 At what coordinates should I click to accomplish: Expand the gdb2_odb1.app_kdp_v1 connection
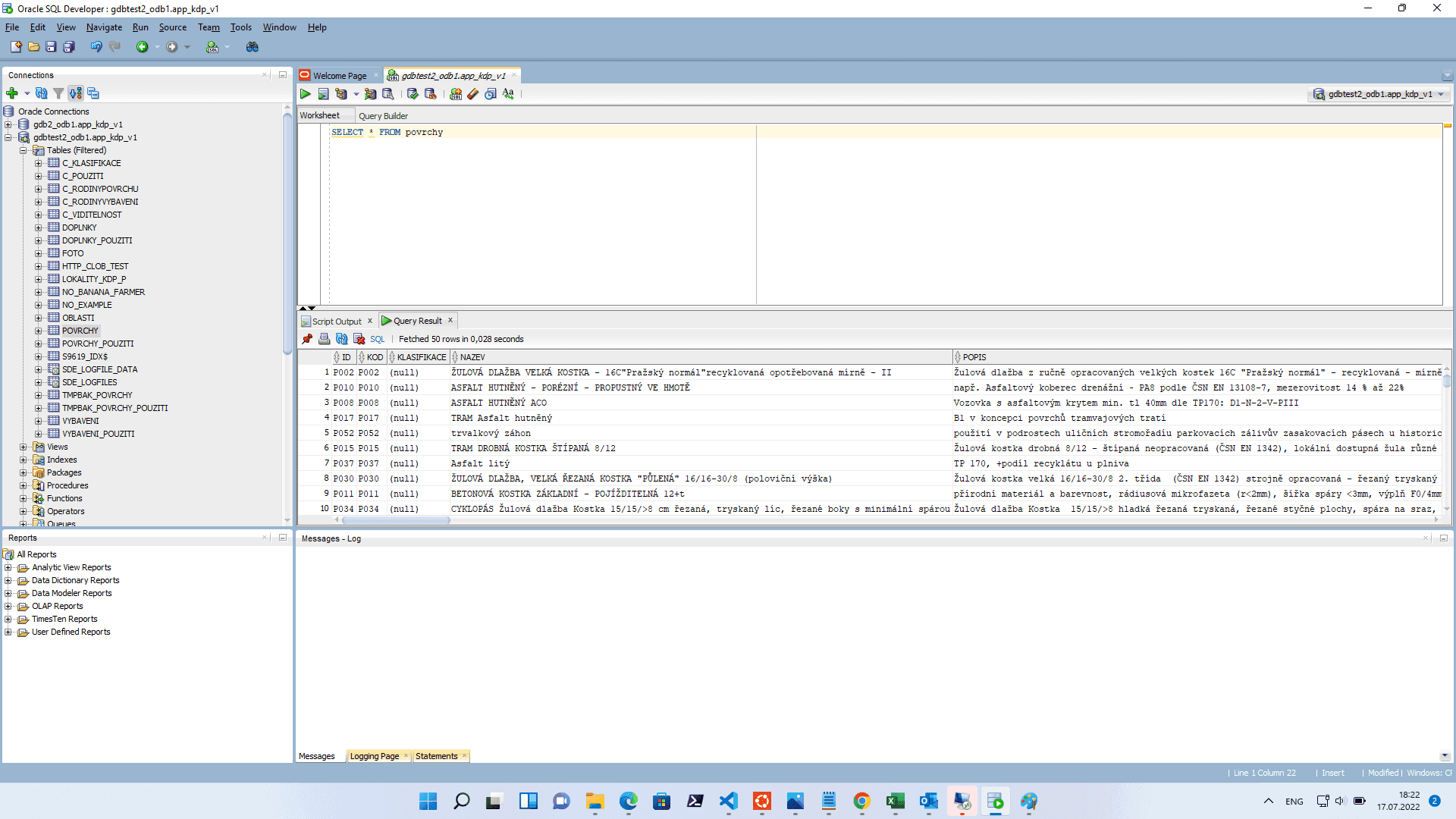click(x=8, y=124)
